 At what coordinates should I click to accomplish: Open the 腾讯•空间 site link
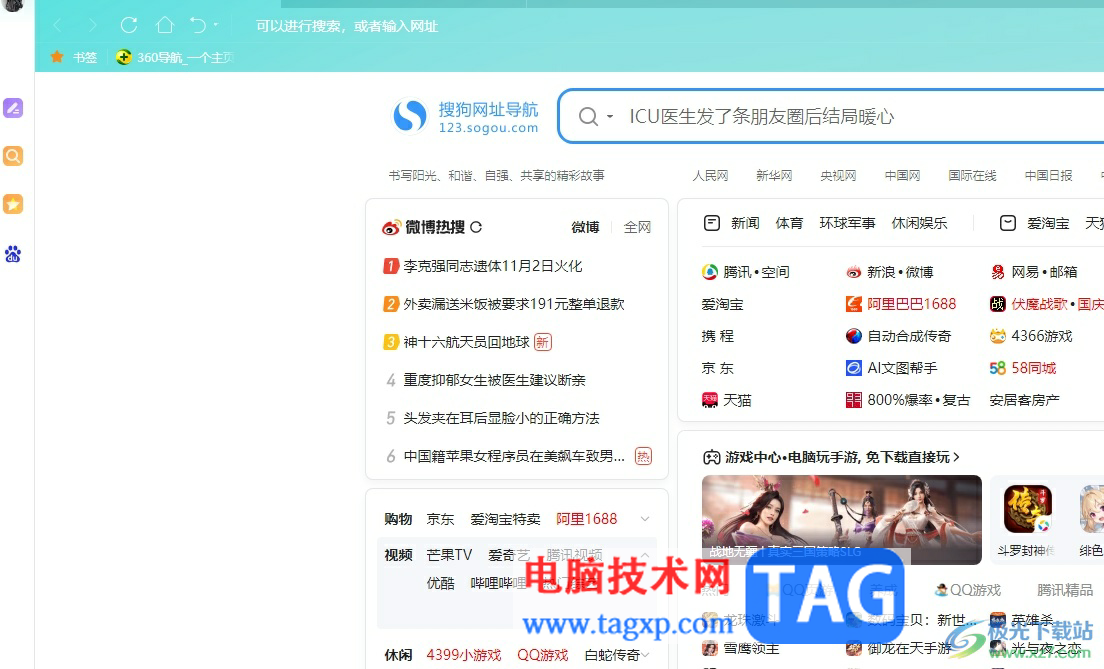point(746,272)
